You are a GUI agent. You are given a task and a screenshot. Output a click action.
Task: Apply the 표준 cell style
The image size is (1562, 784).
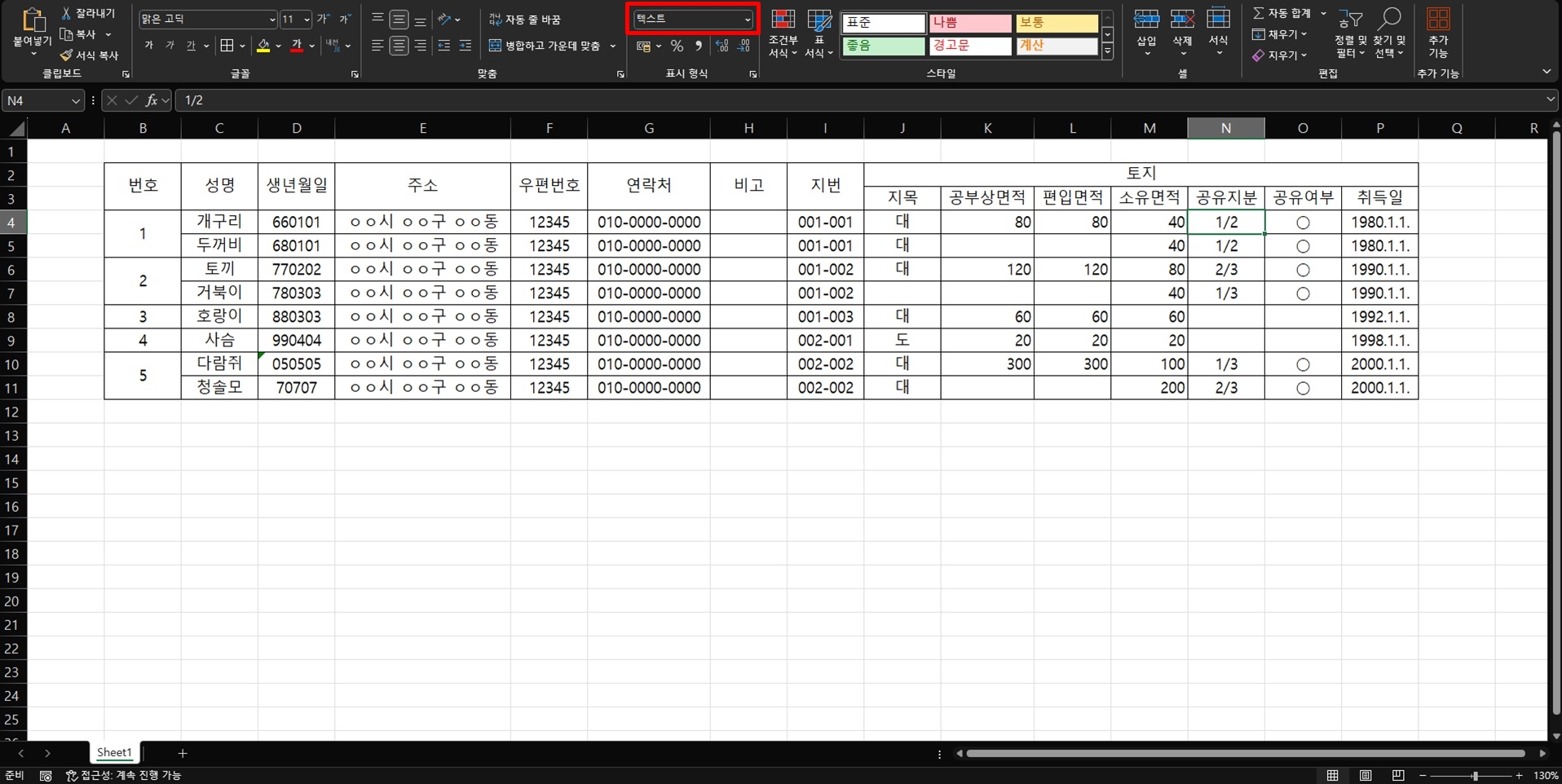click(884, 23)
